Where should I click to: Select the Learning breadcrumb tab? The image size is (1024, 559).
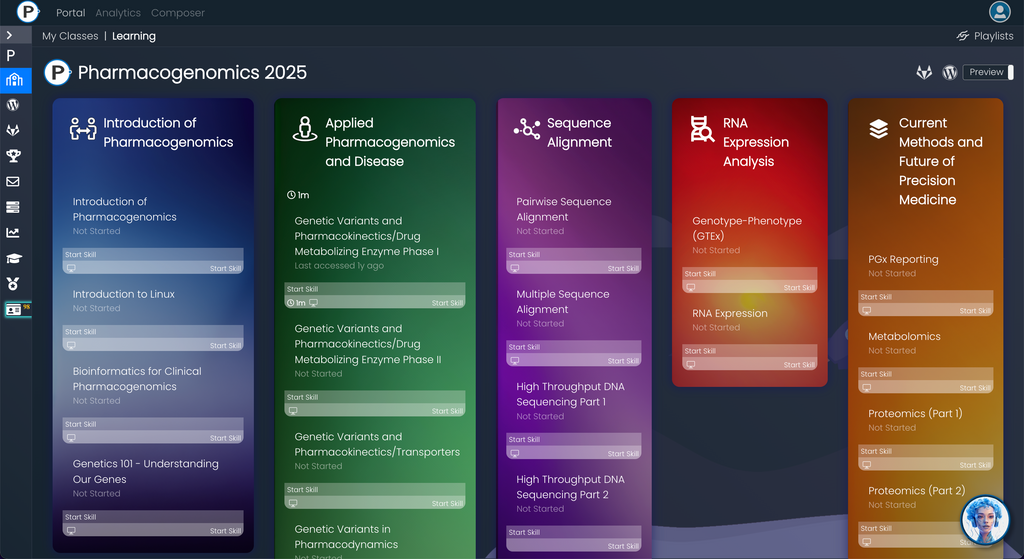pyautogui.click(x=134, y=36)
